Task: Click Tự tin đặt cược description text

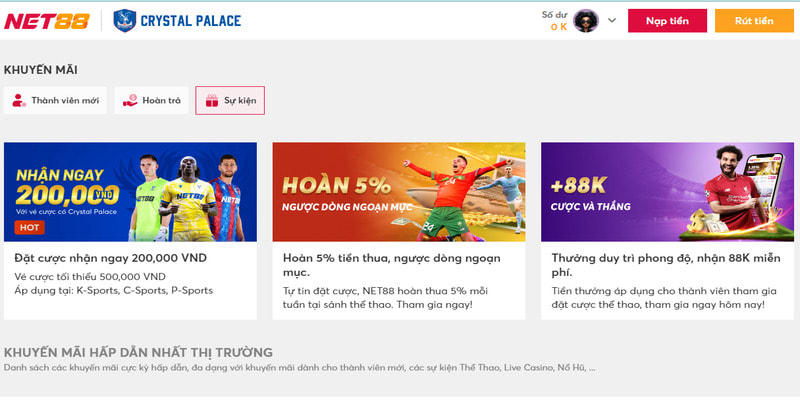Action: point(386,298)
